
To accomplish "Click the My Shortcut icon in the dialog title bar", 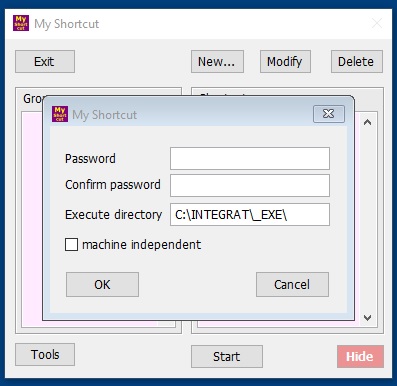I will (60, 114).
